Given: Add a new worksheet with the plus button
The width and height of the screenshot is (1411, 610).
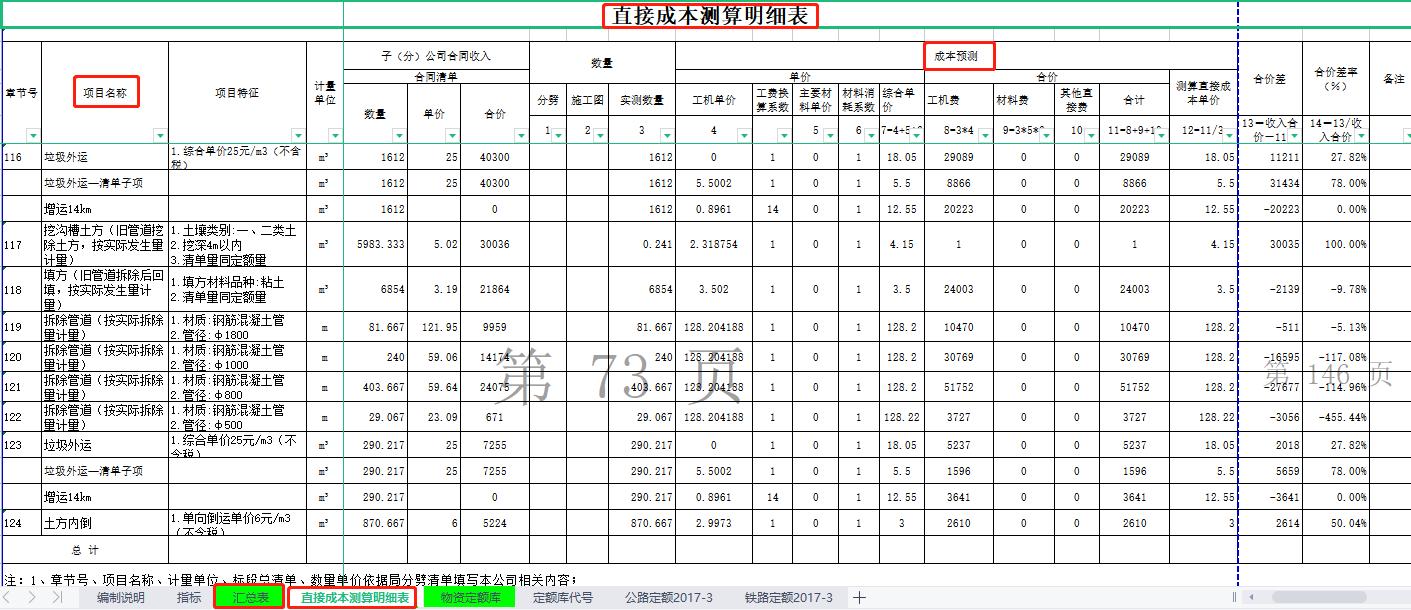Looking at the screenshot, I should [858, 597].
